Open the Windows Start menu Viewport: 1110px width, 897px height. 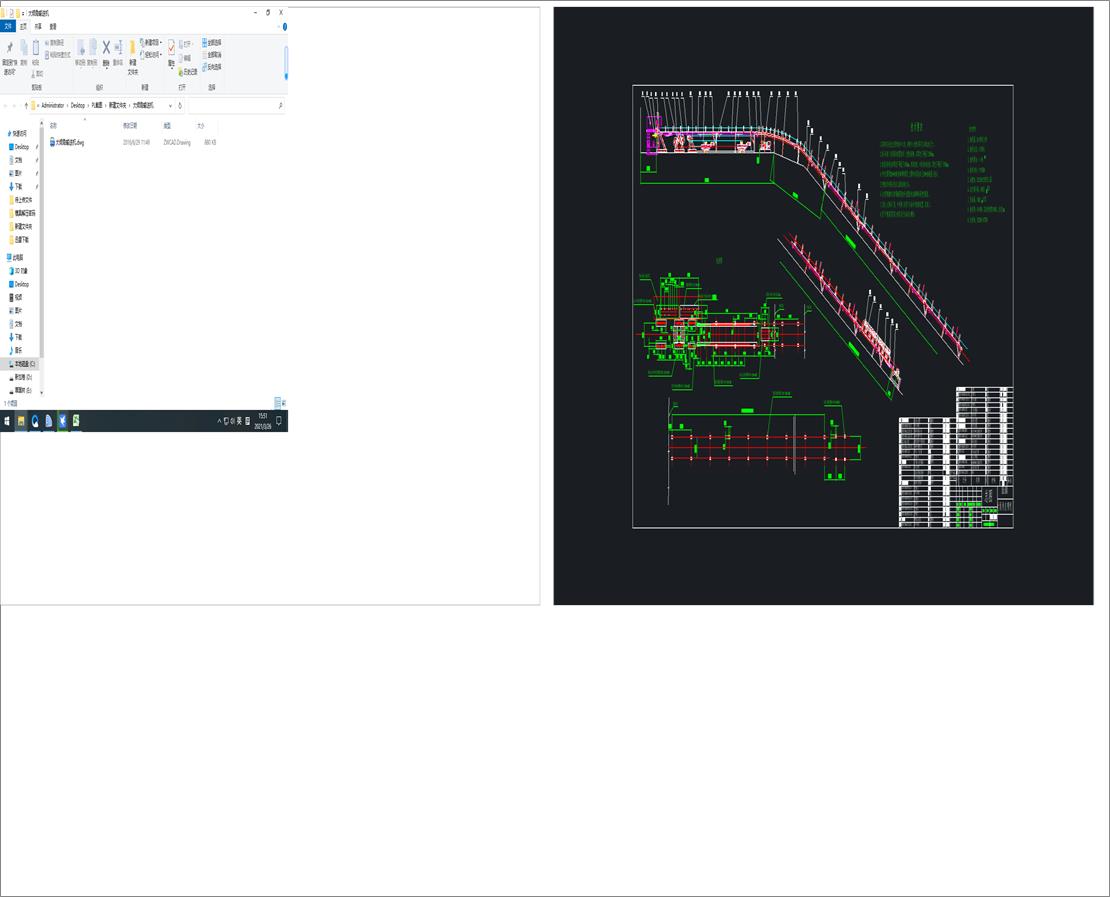click(7, 421)
